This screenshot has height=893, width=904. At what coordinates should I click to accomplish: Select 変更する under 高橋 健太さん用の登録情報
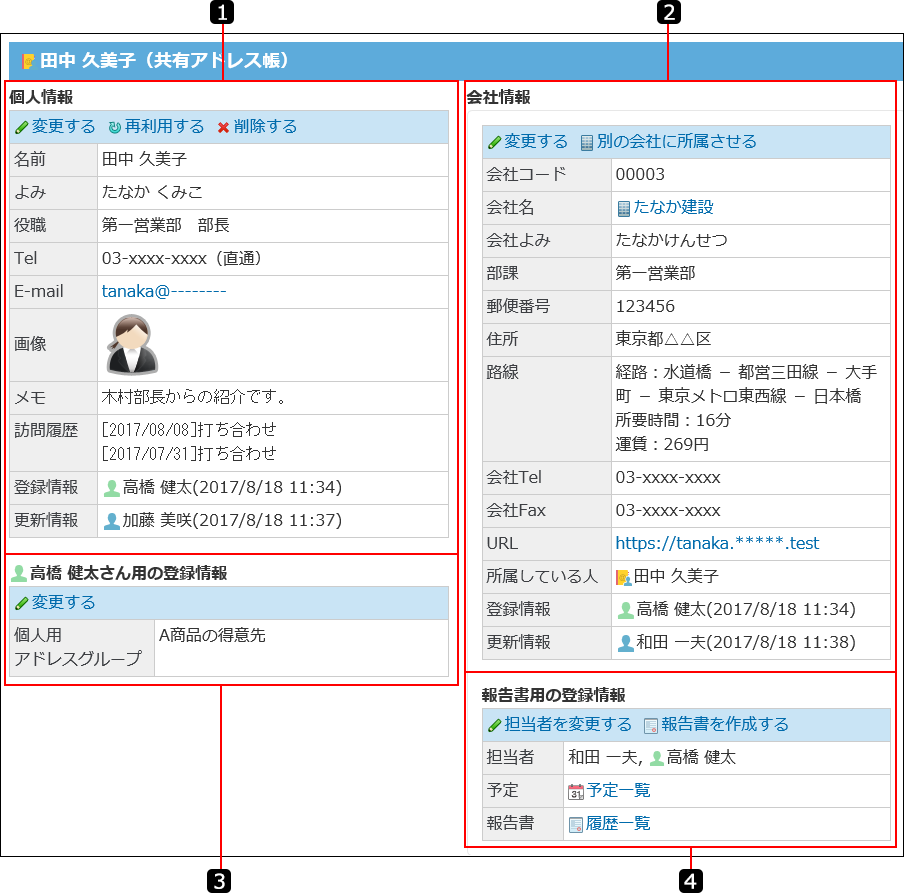63,602
